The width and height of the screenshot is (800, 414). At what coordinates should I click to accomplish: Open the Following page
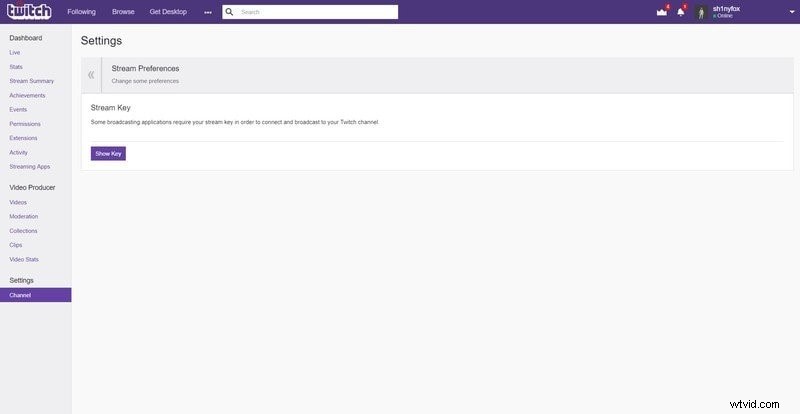(x=81, y=12)
